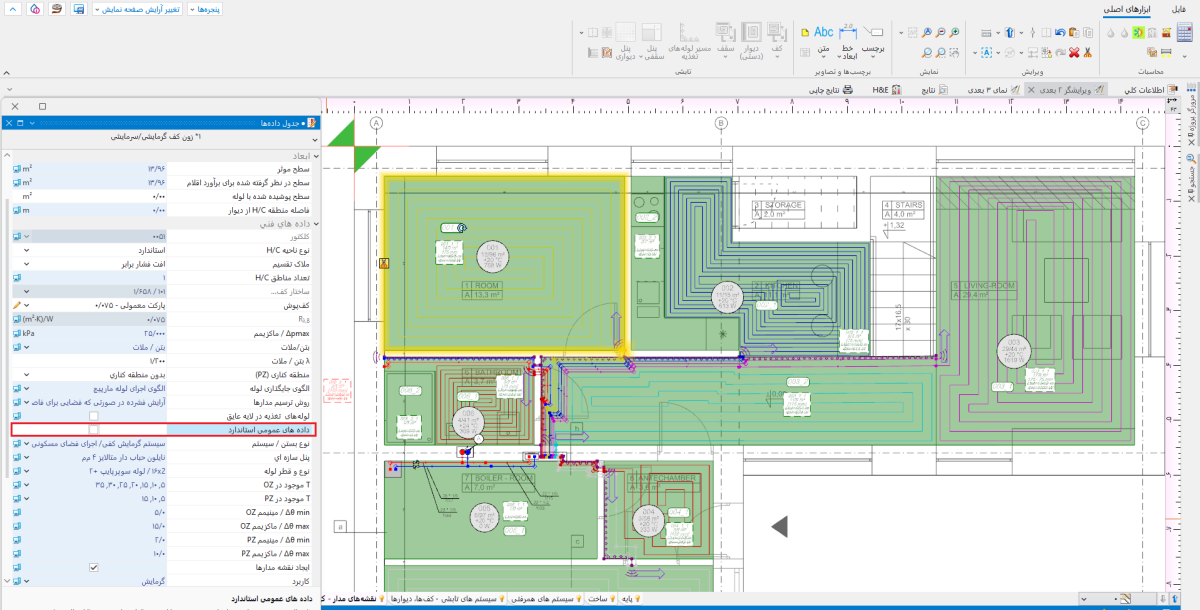Open the ملاک تقسیم dropdown
The width and height of the screenshot is (1200, 610).
[27, 263]
